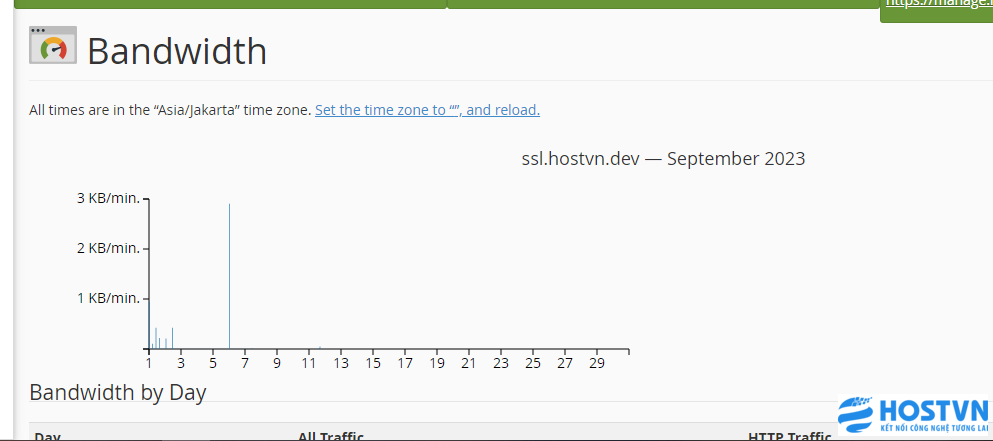Screen dimensions: 993x441
Task: Select day 13 on chart x-axis
Action: (341, 364)
